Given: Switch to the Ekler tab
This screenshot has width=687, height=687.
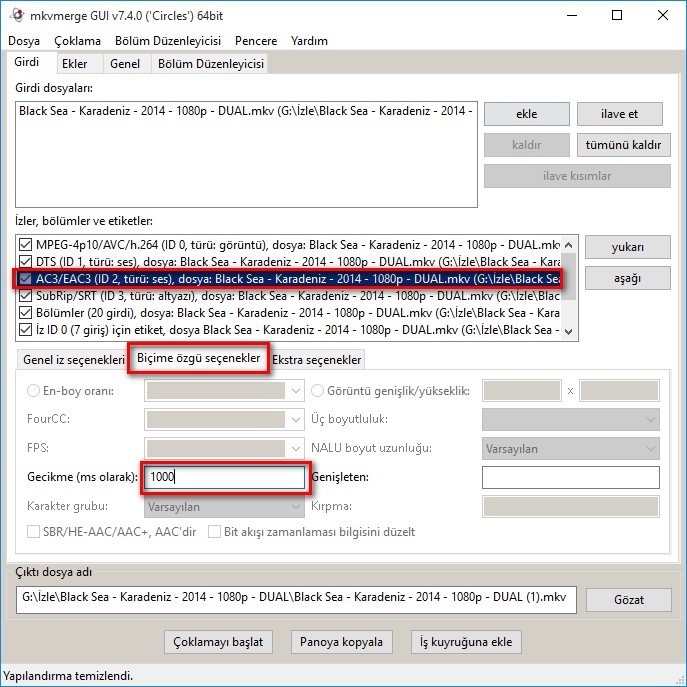Looking at the screenshot, I should pos(74,64).
